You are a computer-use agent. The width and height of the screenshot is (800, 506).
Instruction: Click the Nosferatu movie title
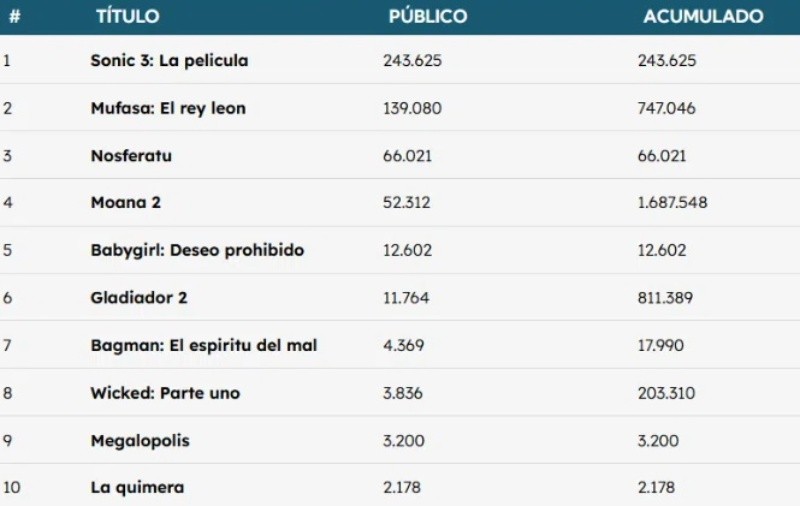[131, 156]
